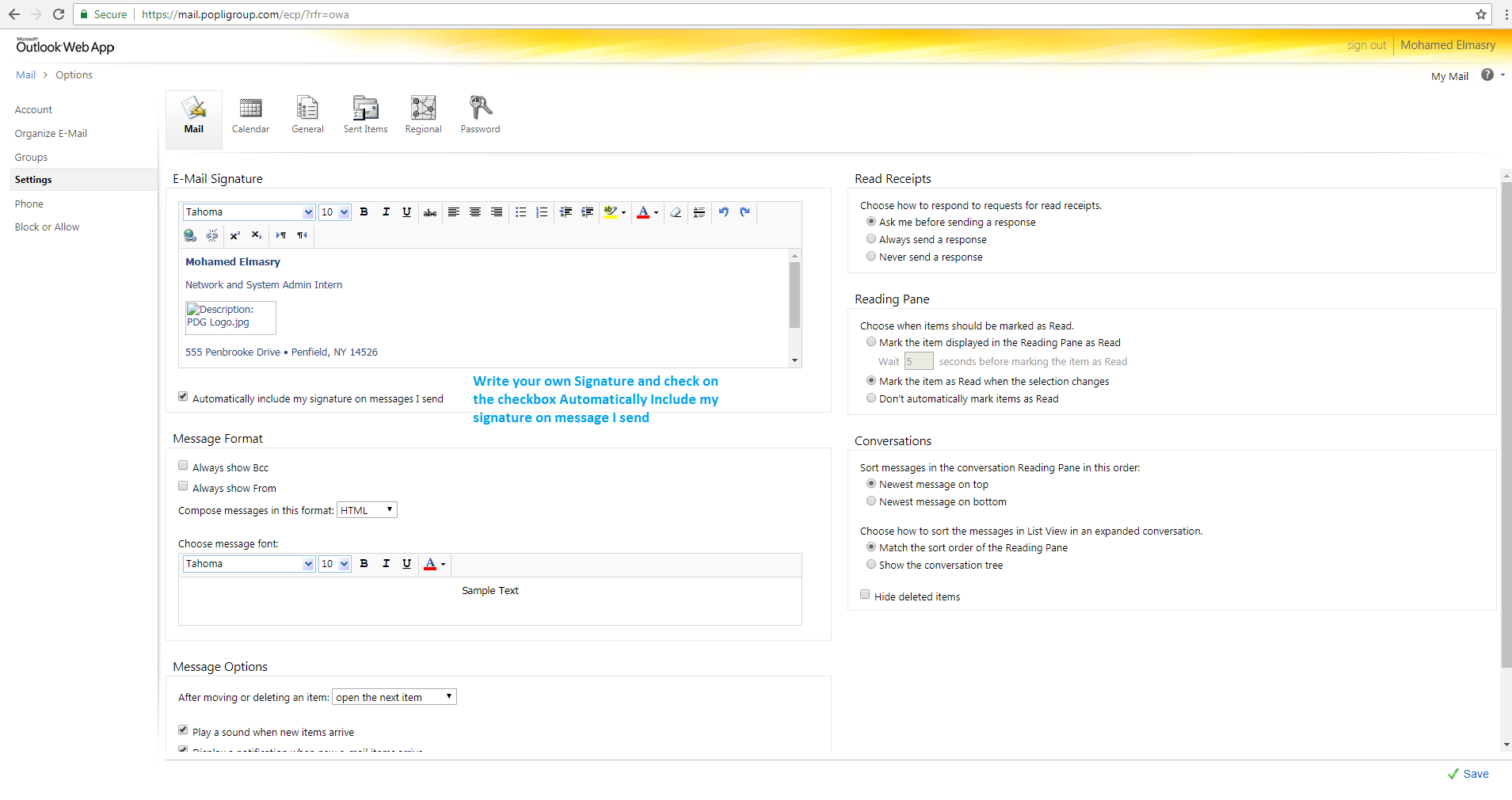
Task: Open Organize E-Mail in the sidebar
Action: [x=51, y=134]
